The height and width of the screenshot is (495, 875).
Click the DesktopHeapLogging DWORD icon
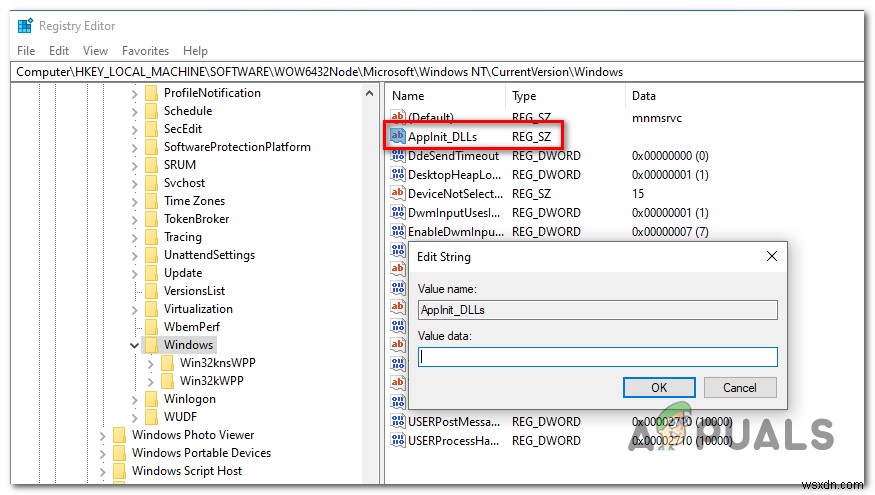tap(397, 175)
